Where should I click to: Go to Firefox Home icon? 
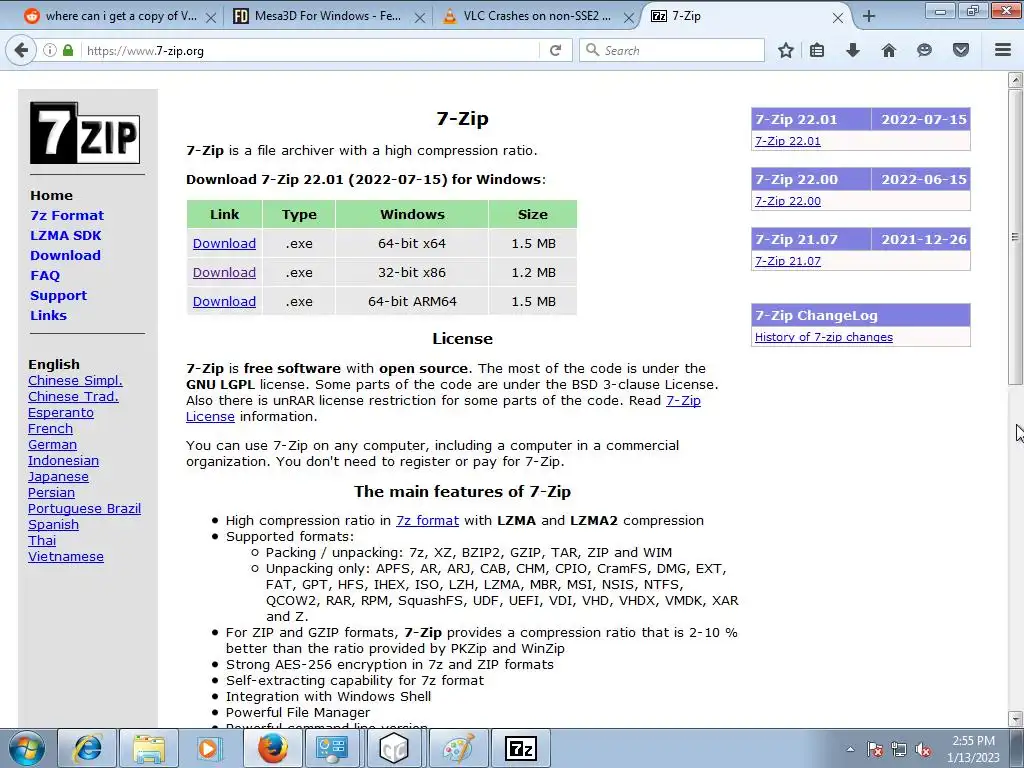[x=889, y=50]
